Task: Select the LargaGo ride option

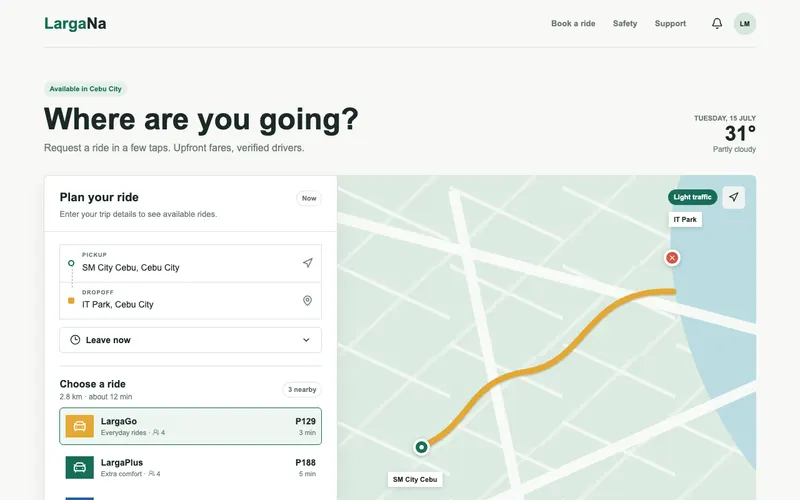Action: (x=190, y=426)
